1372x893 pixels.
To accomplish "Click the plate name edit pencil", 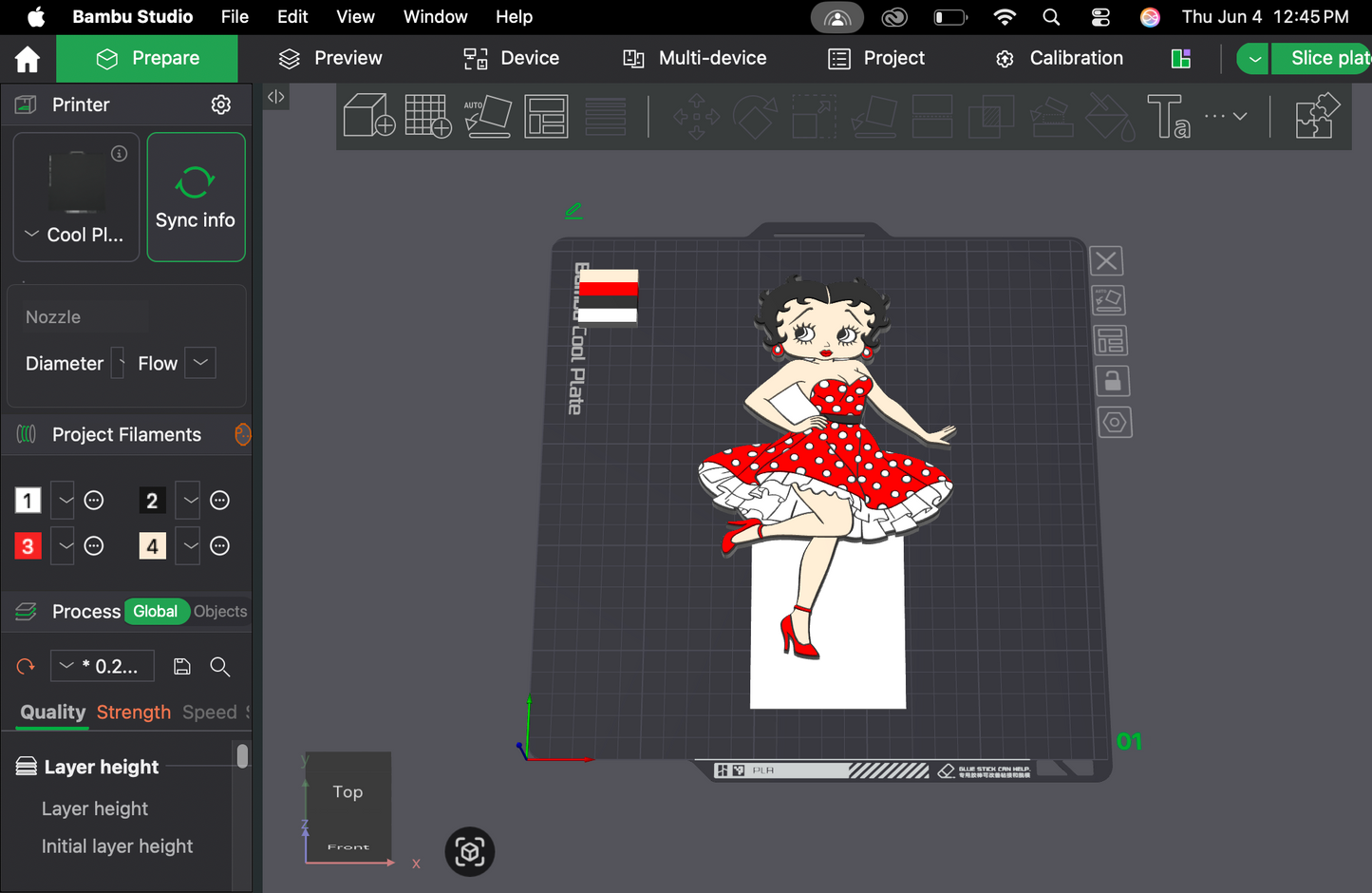I will [573, 210].
